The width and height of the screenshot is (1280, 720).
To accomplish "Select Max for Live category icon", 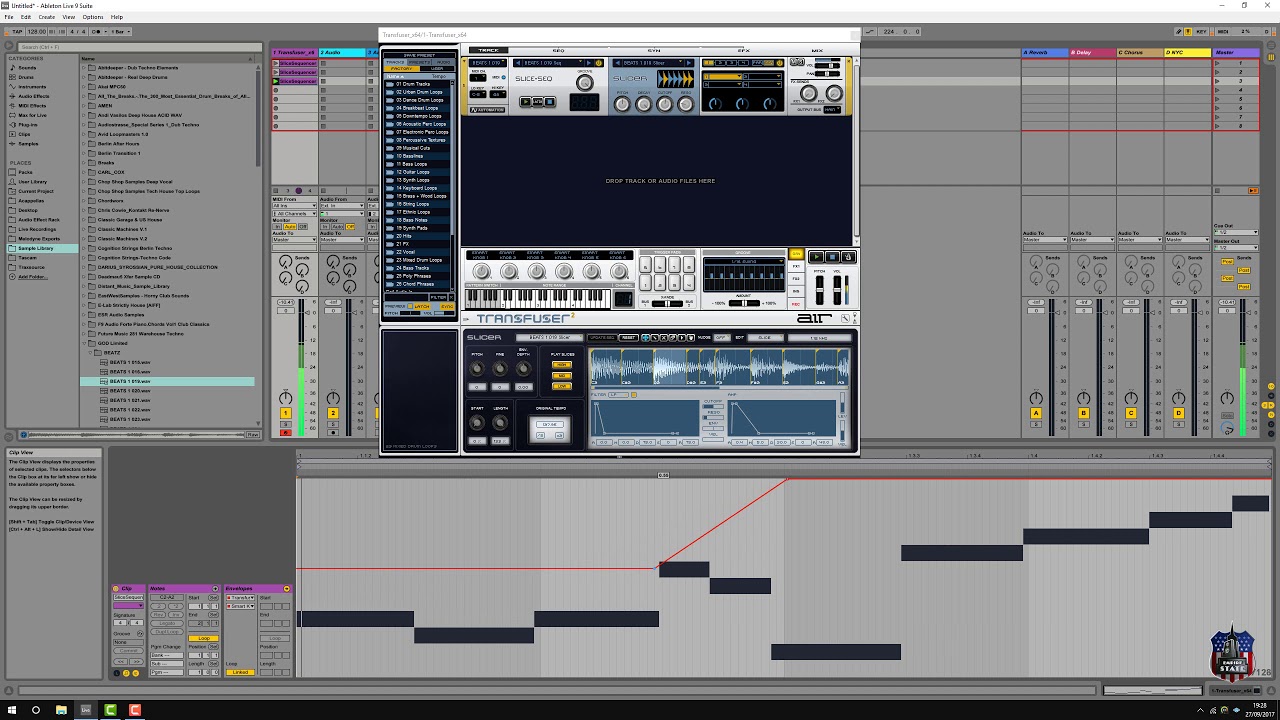I will (13, 115).
